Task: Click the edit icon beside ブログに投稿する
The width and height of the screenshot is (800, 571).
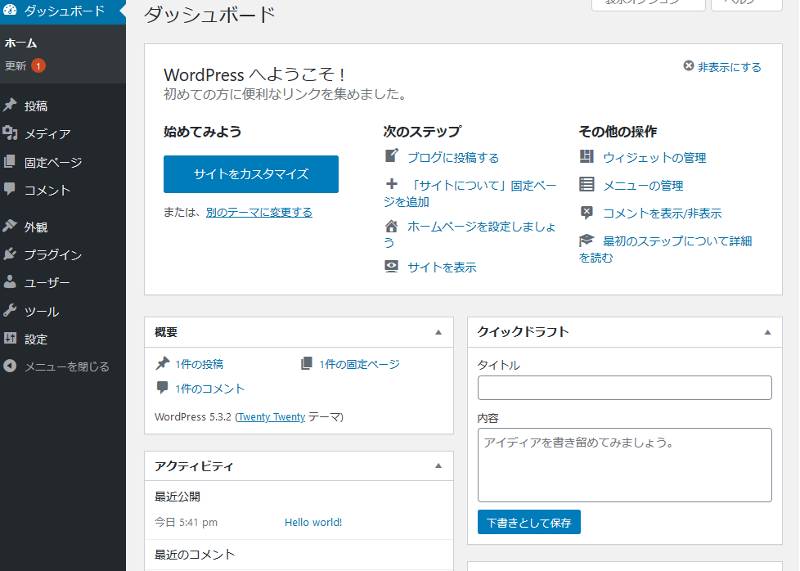Action: pos(391,156)
